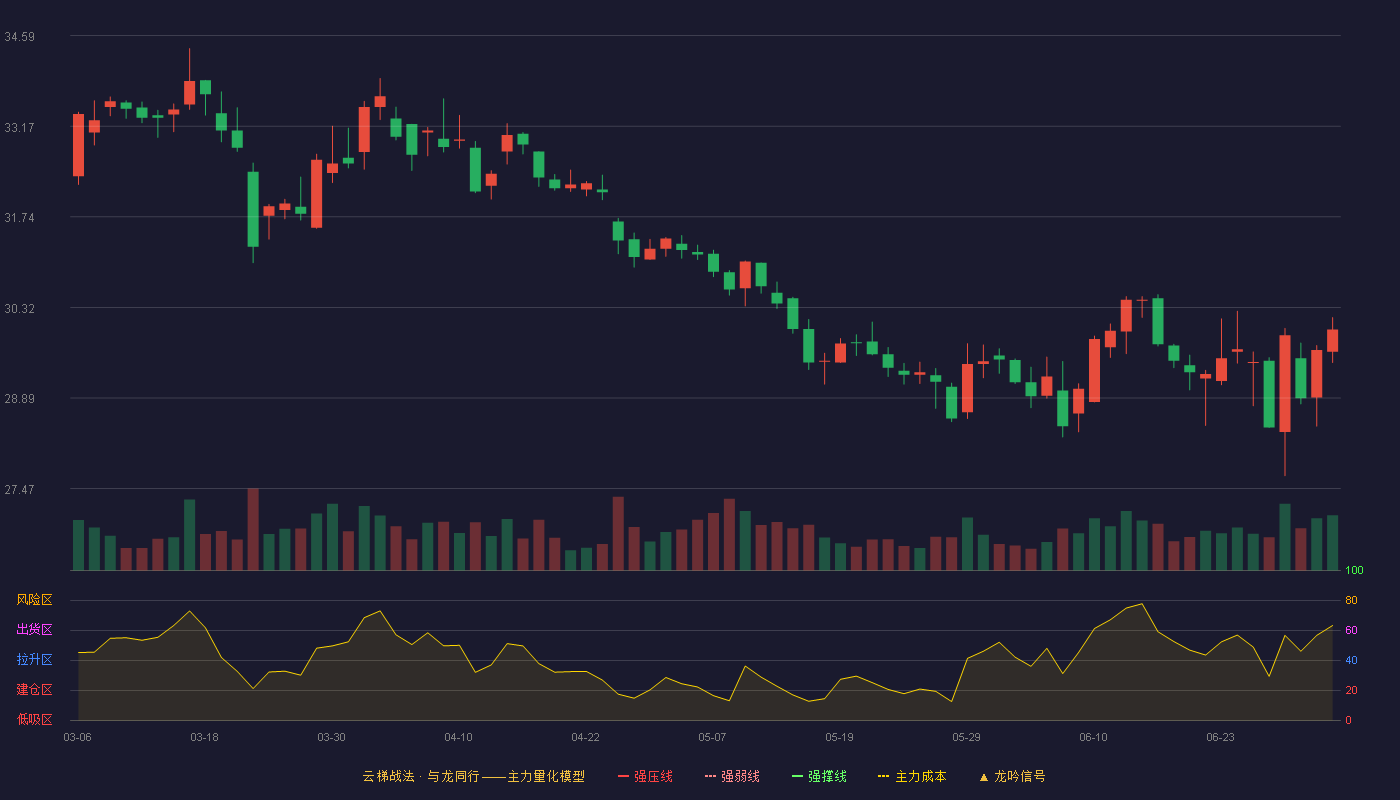Click the 04-22 date label
This screenshot has height=800, width=1400.
click(x=585, y=737)
